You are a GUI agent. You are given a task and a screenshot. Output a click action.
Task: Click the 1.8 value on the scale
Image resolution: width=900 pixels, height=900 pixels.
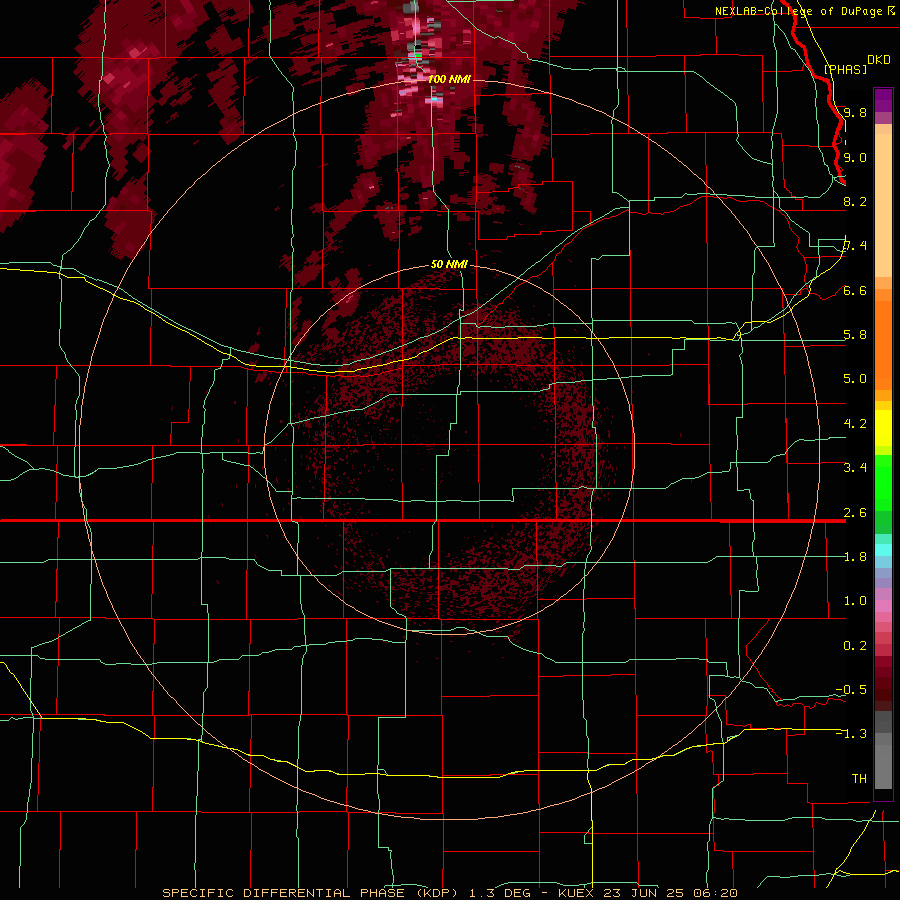click(855, 557)
